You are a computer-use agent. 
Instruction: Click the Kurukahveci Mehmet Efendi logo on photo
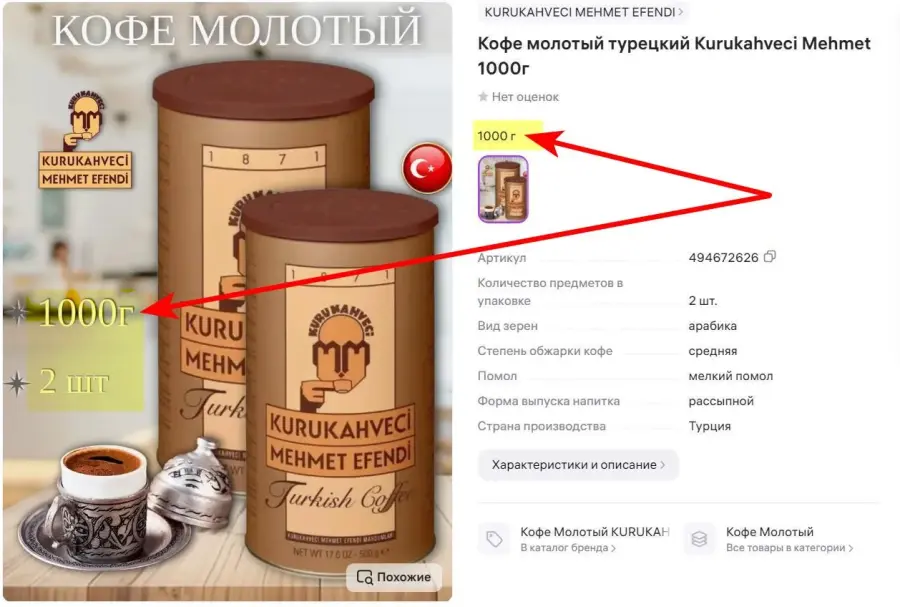(x=86, y=139)
